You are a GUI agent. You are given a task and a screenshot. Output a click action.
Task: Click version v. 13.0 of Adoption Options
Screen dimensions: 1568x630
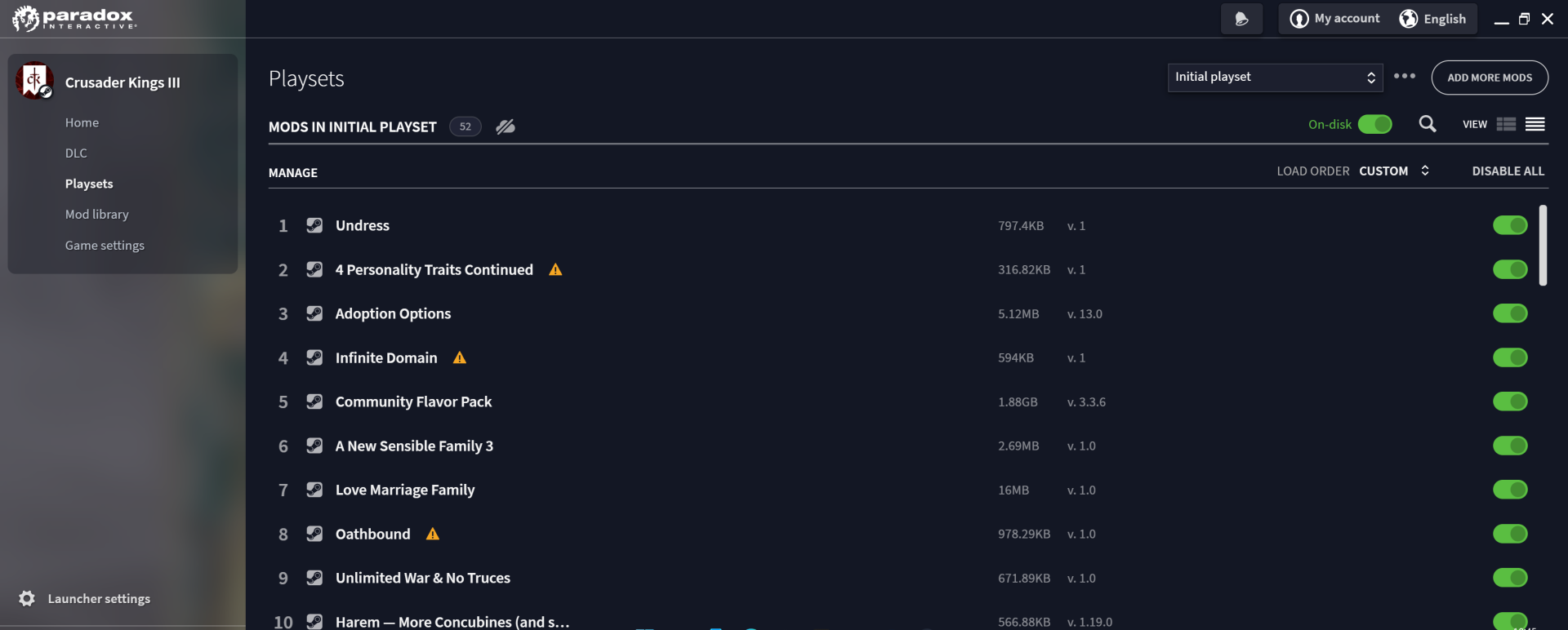pyautogui.click(x=1085, y=313)
